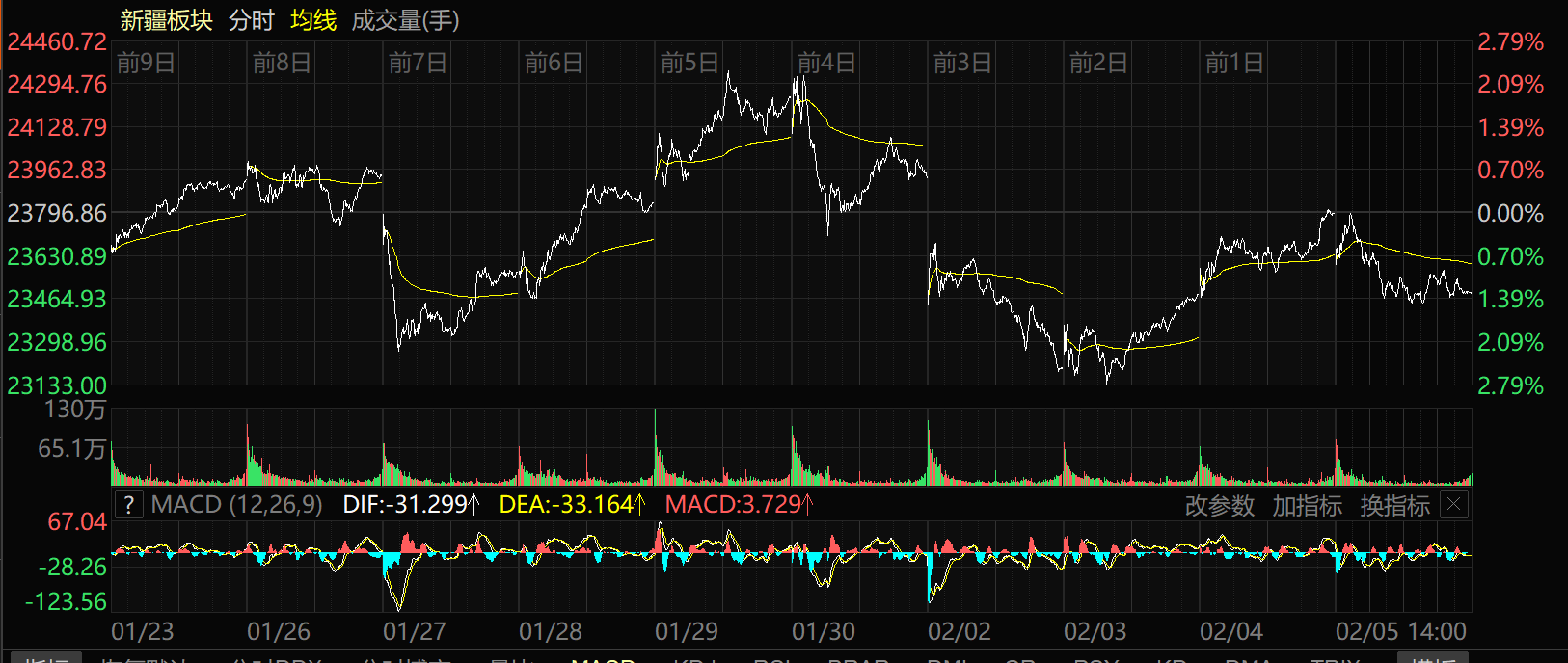Select the 分时 label in chart header
The height and width of the screenshot is (663, 1568).
252,20
